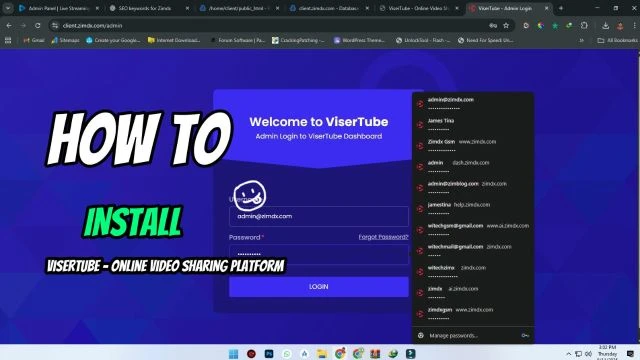The width and height of the screenshot is (640, 360).
Task: Open Manage passwords option
Action: tap(473, 336)
